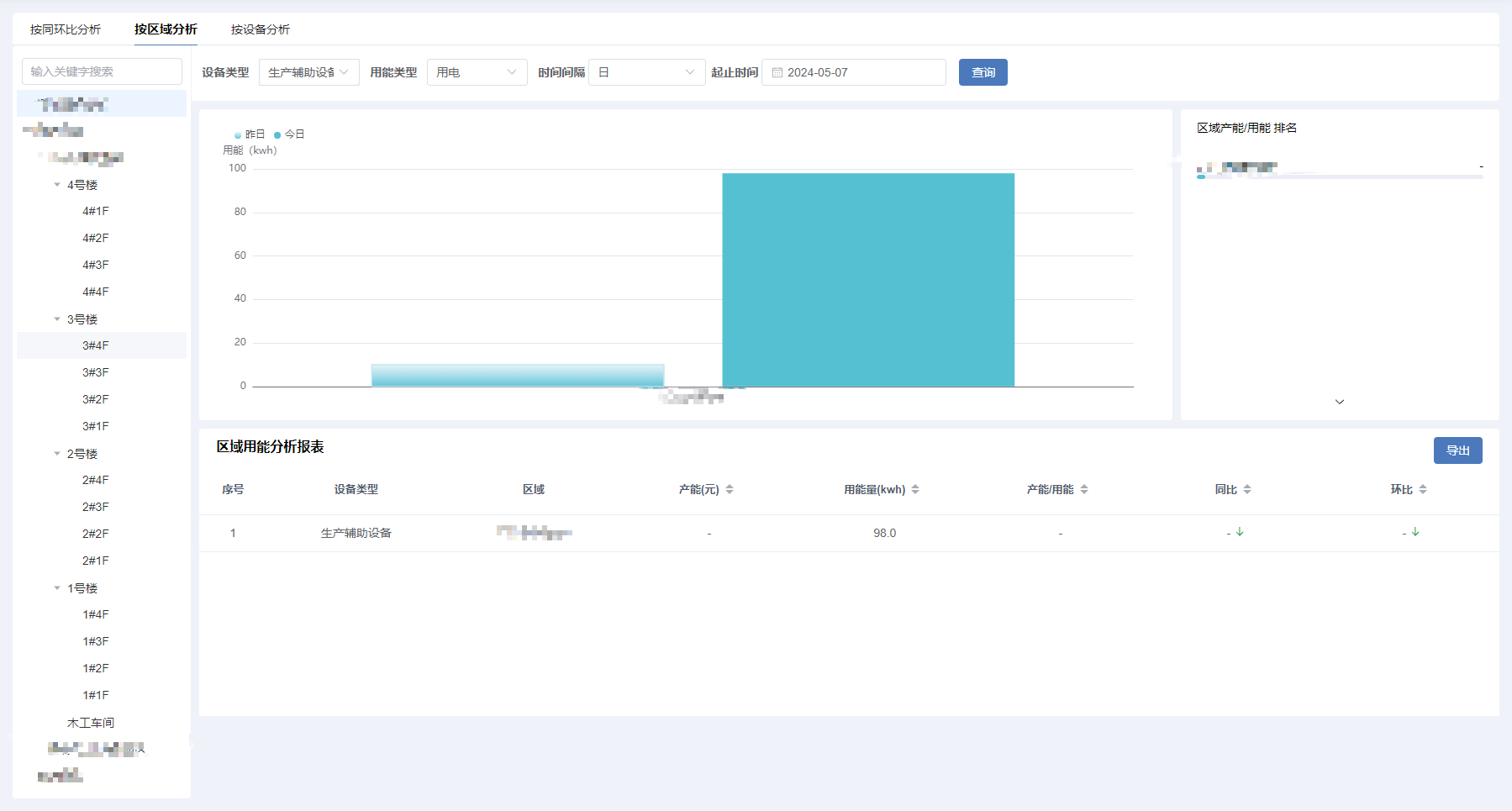Select 2#2F in area tree

tap(96, 534)
